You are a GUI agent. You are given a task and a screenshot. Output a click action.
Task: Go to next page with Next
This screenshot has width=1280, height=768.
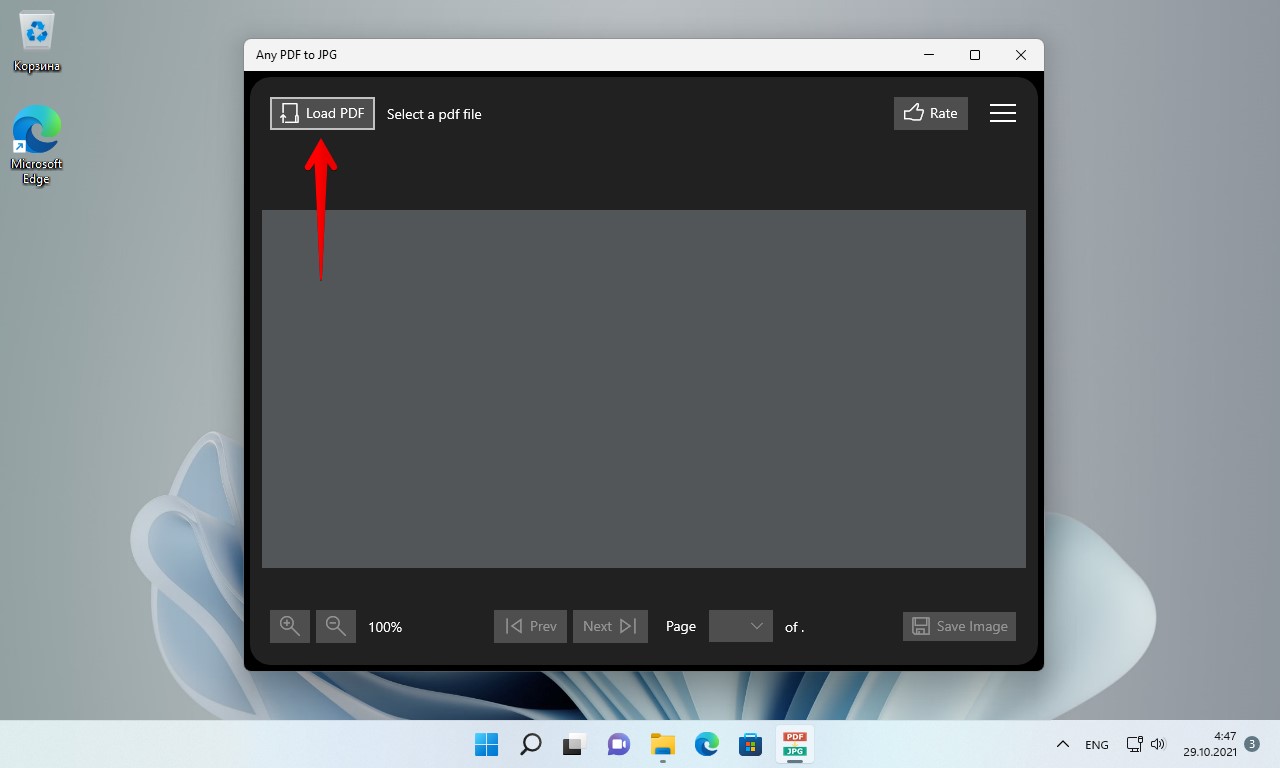tap(610, 626)
